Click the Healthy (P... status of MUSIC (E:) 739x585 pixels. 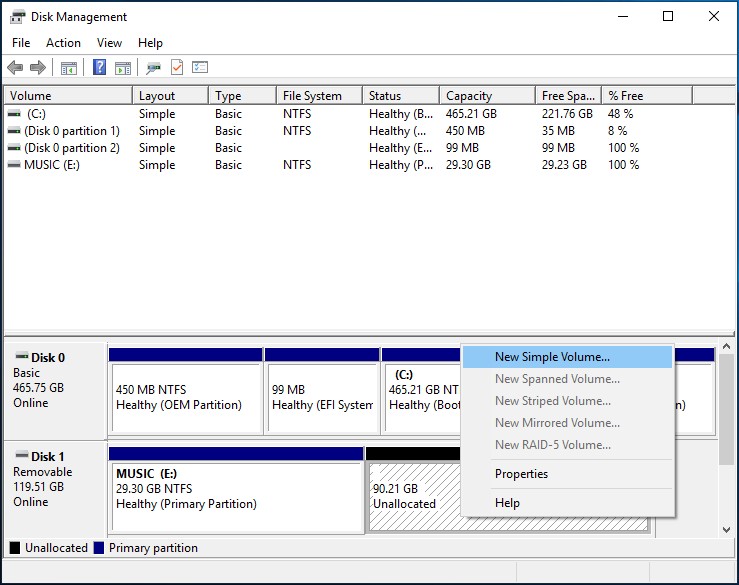[401, 165]
